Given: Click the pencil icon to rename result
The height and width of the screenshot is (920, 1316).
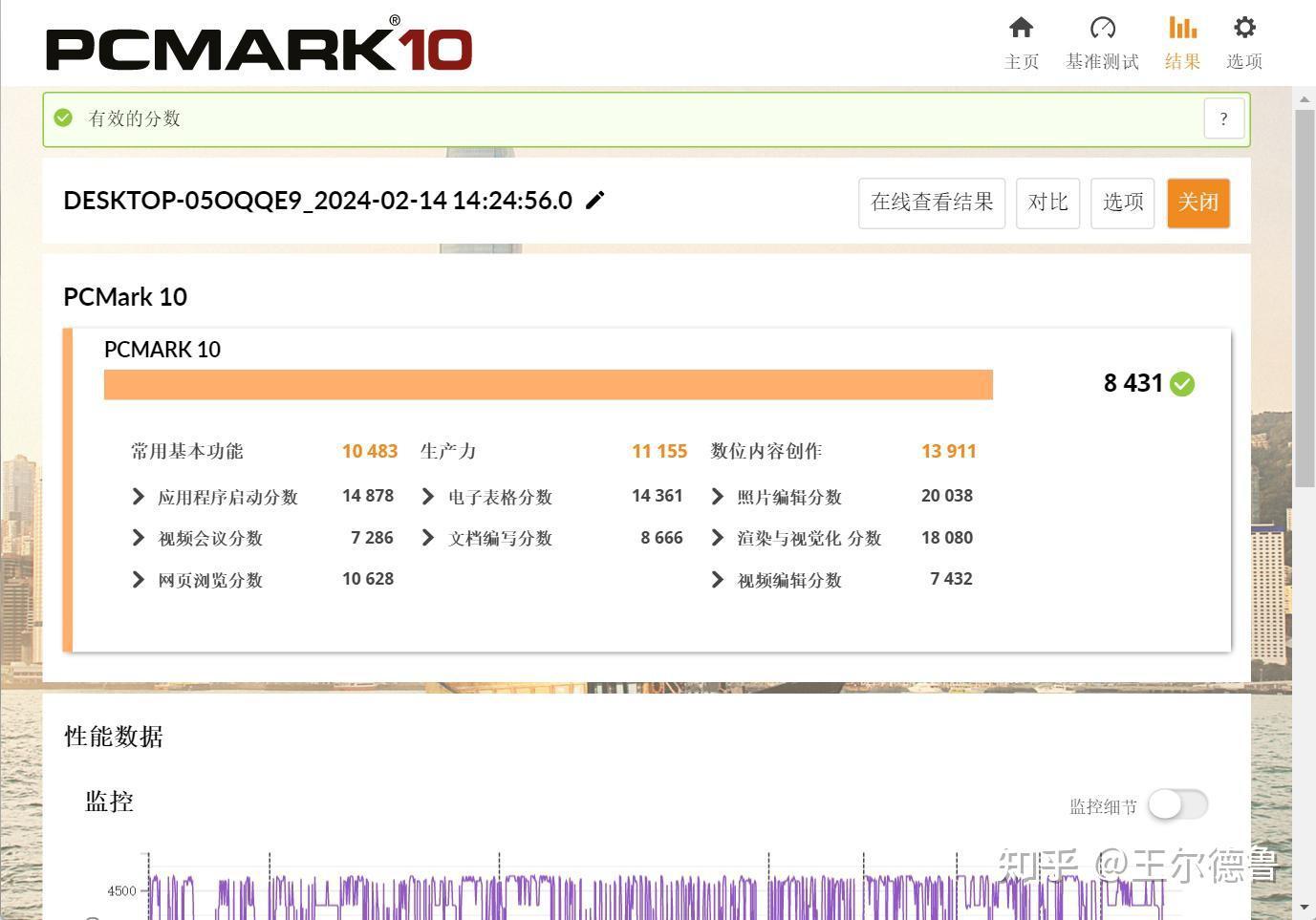Looking at the screenshot, I should (x=594, y=200).
